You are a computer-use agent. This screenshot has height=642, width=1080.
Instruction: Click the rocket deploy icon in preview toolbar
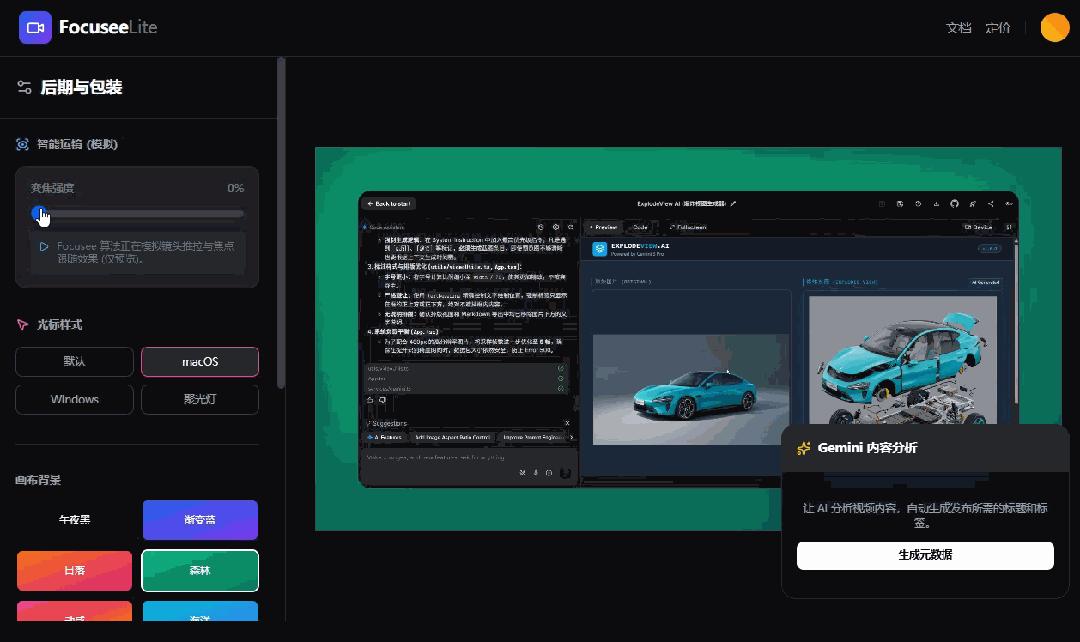(973, 204)
